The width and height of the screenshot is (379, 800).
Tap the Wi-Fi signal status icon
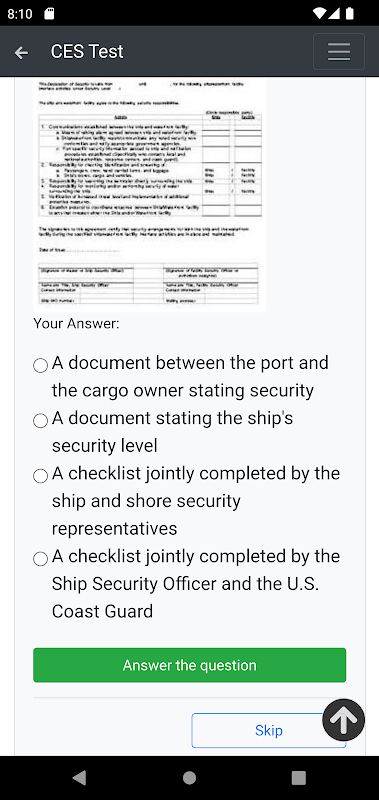point(319,13)
